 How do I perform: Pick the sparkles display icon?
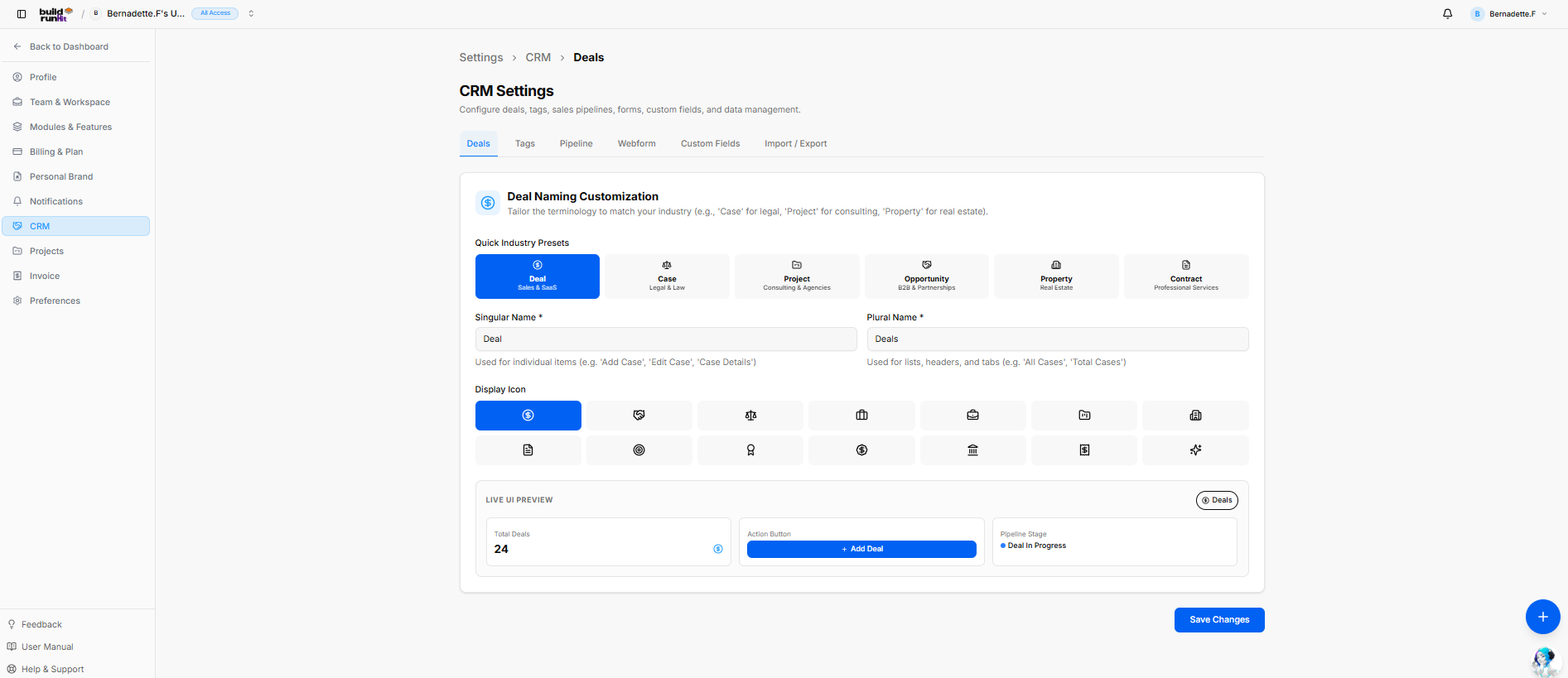pos(1195,450)
